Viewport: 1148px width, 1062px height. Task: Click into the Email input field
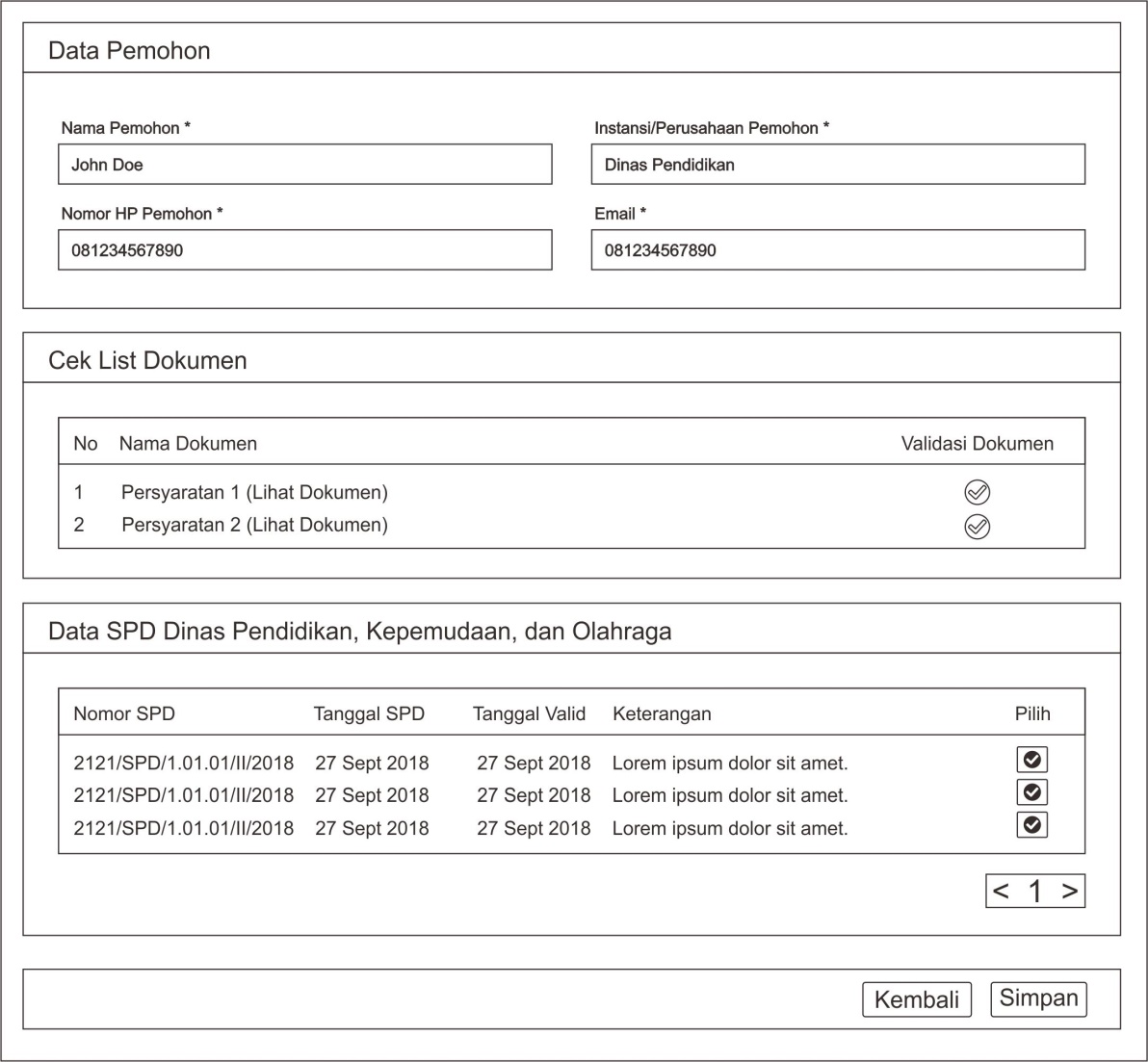[x=837, y=250]
